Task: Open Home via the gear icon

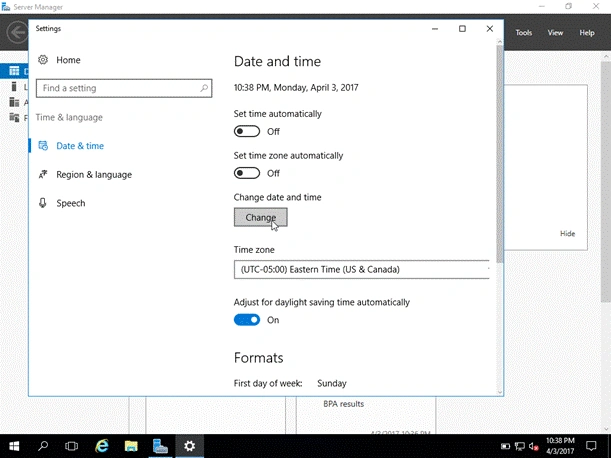Action: tap(43, 60)
